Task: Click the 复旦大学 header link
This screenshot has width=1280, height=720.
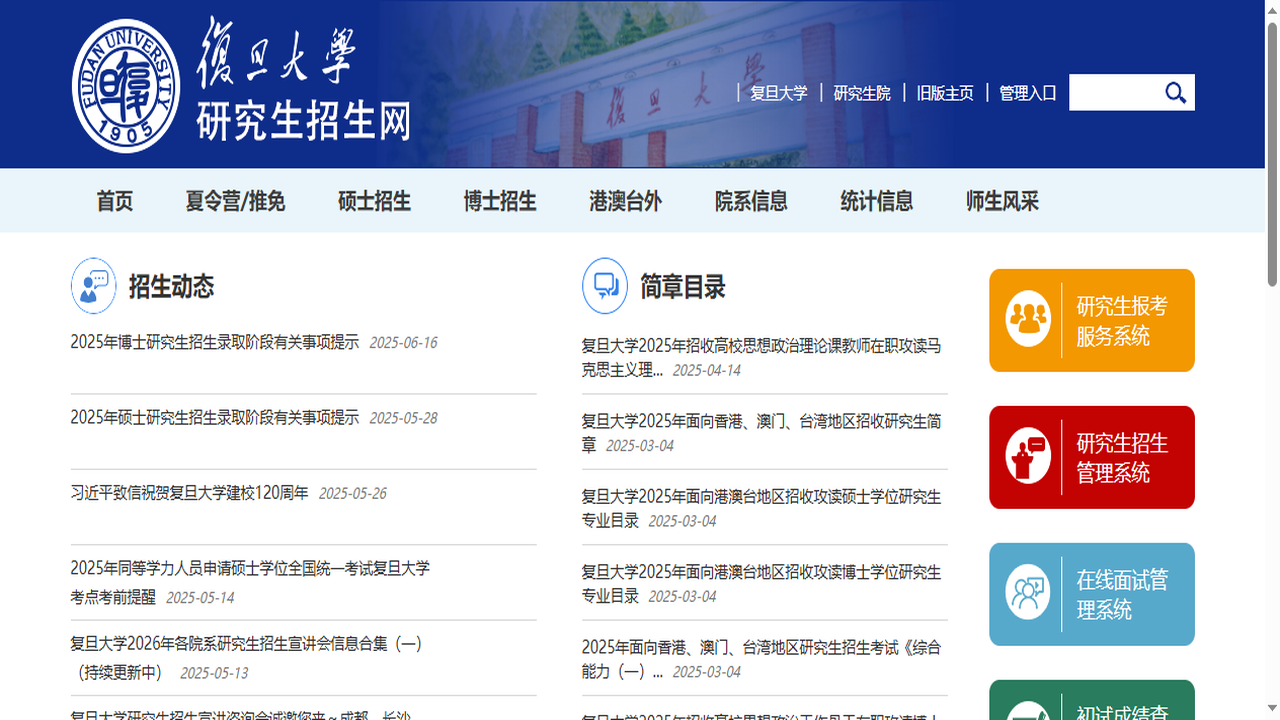Action: 778,93
